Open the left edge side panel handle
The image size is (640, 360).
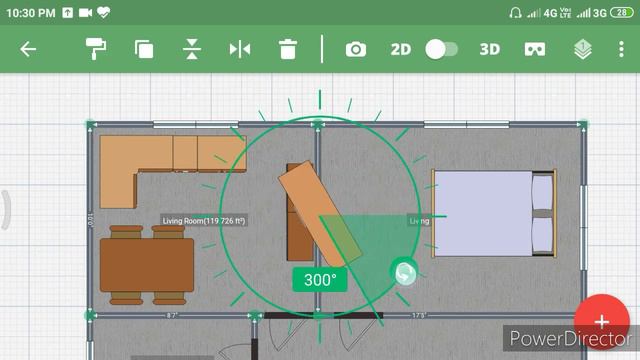pos(5,210)
